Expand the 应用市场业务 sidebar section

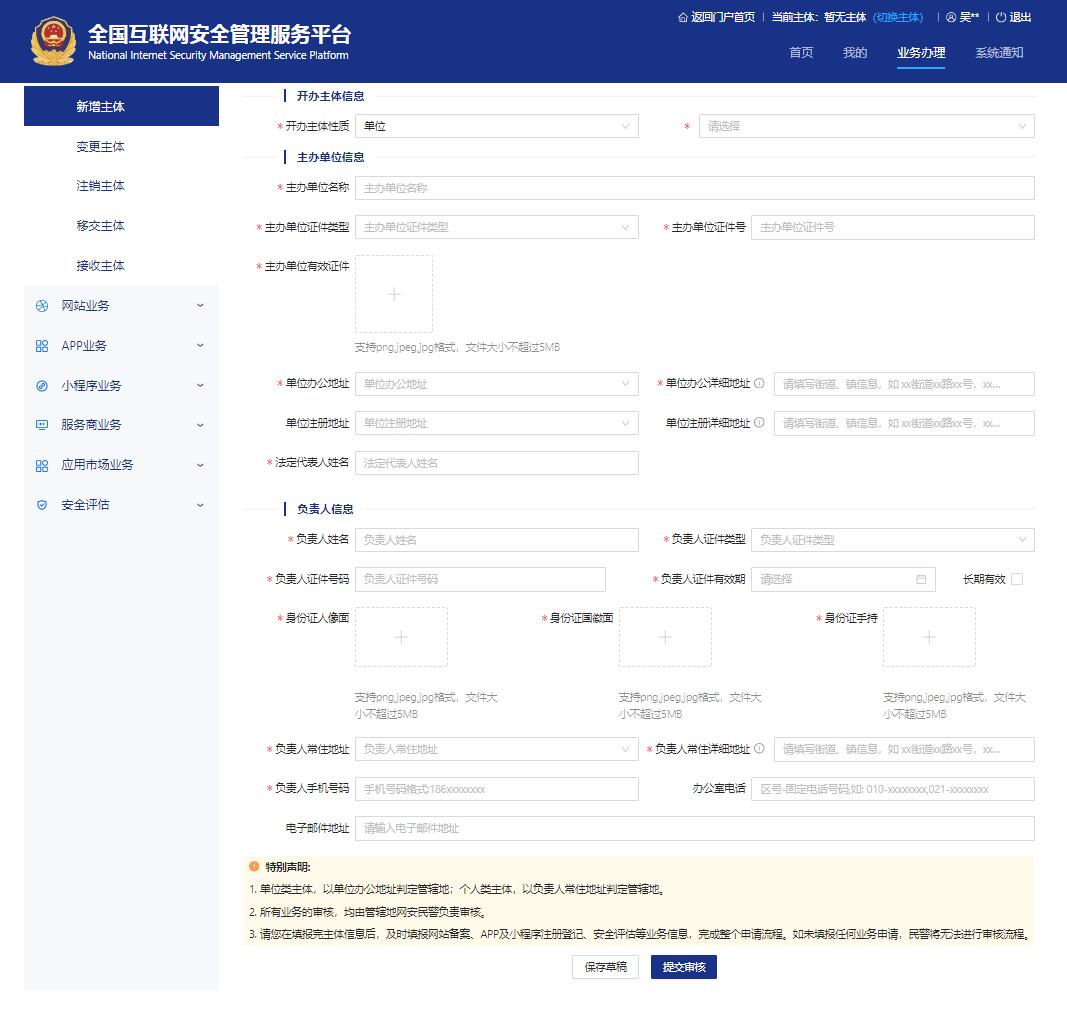click(x=120, y=465)
